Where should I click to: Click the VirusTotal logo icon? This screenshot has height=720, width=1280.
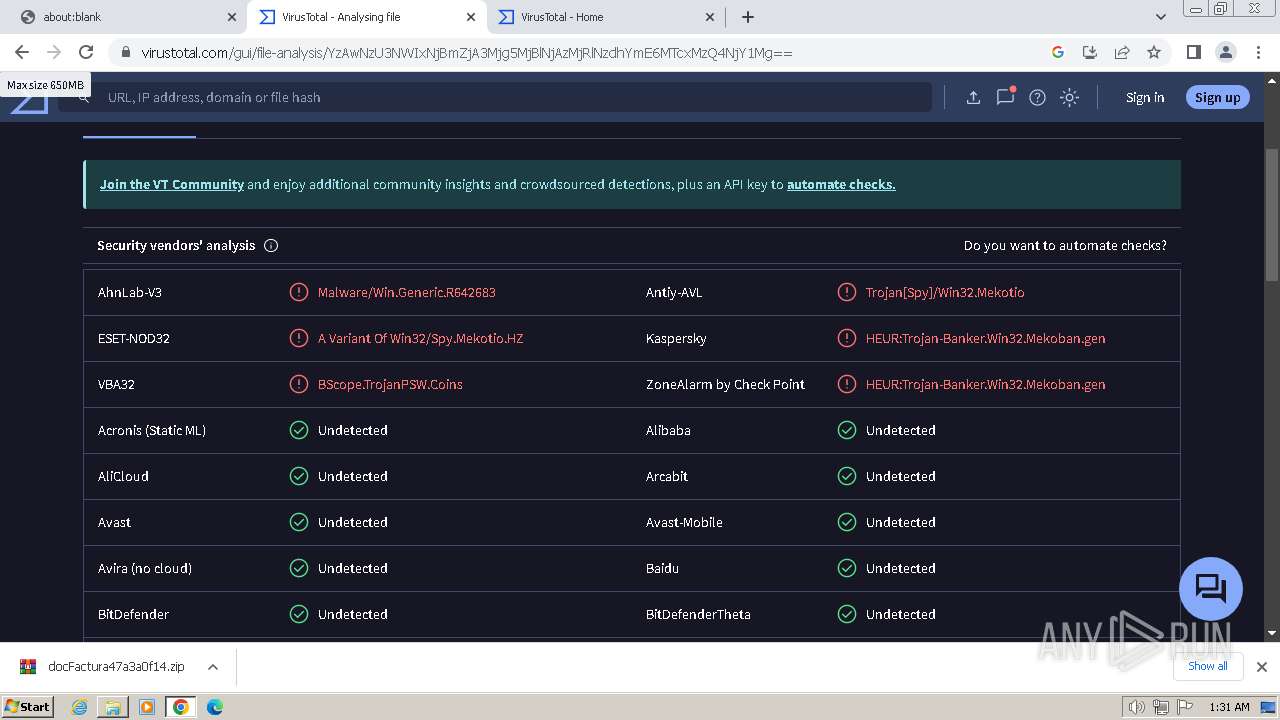(30, 103)
